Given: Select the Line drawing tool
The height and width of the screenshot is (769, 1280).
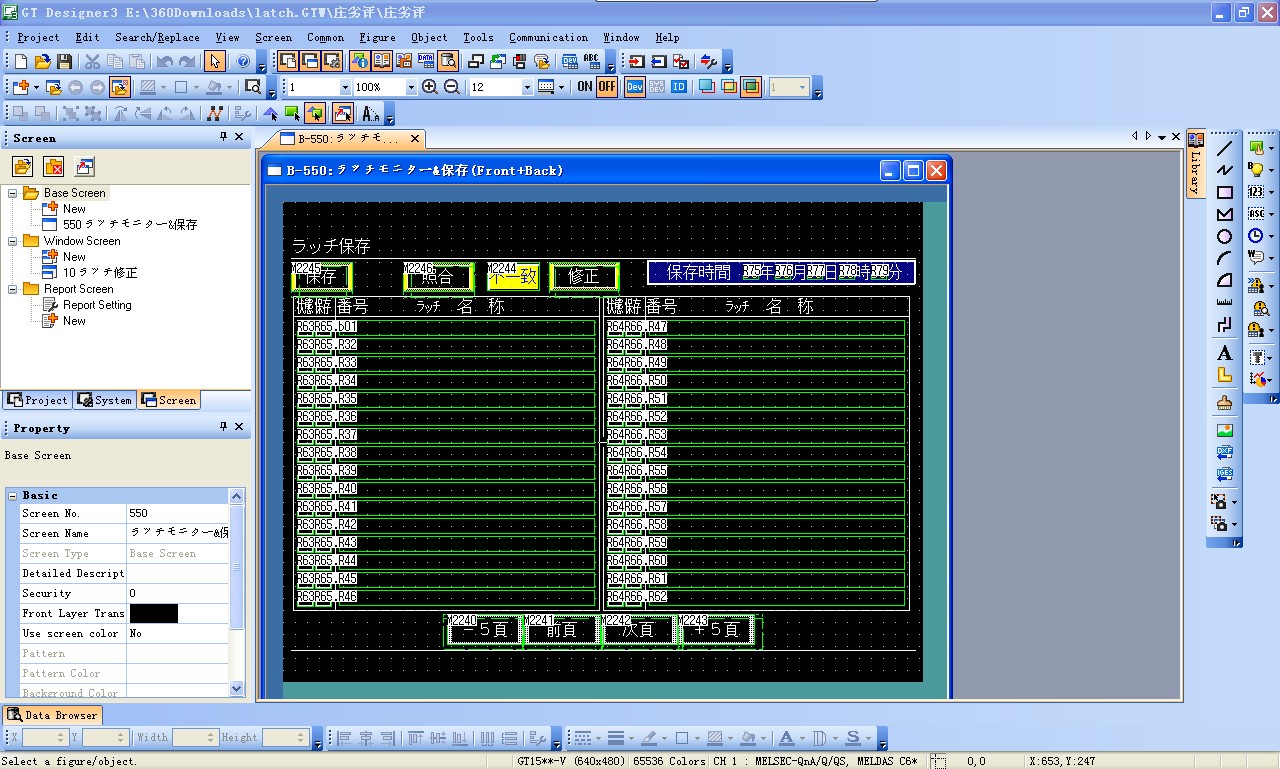Looking at the screenshot, I should click(1224, 149).
